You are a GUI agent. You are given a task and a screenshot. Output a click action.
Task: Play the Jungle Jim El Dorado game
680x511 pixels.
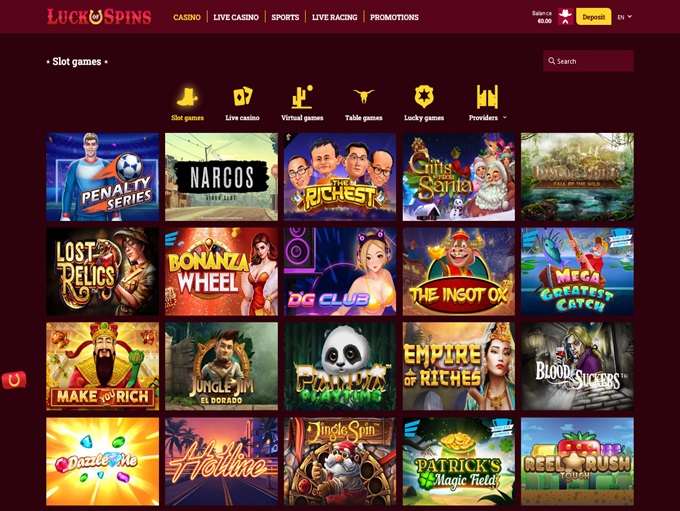[221, 366]
